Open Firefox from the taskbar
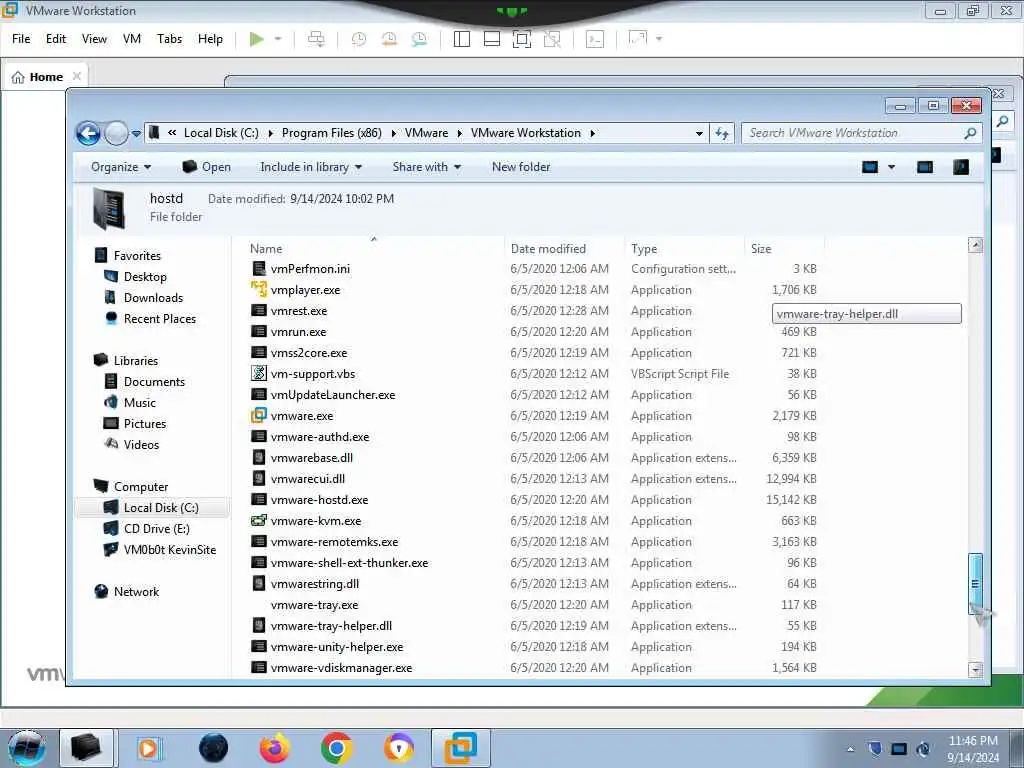 point(274,748)
